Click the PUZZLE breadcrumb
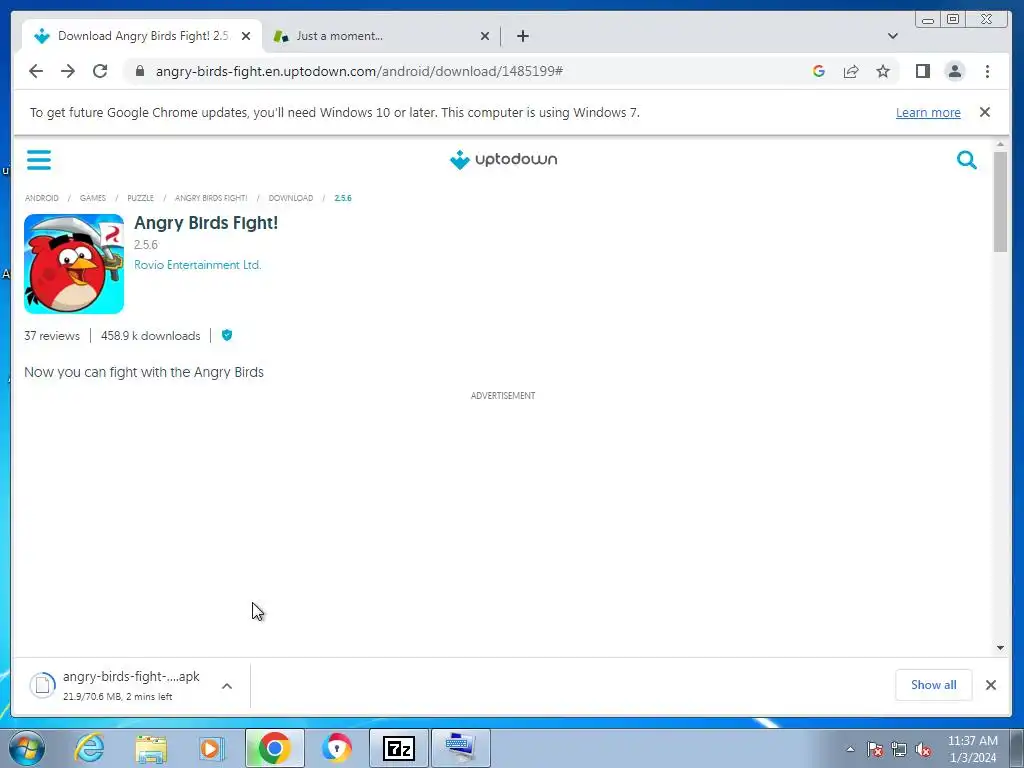Screen dimensions: 1024x768 (x=140, y=198)
